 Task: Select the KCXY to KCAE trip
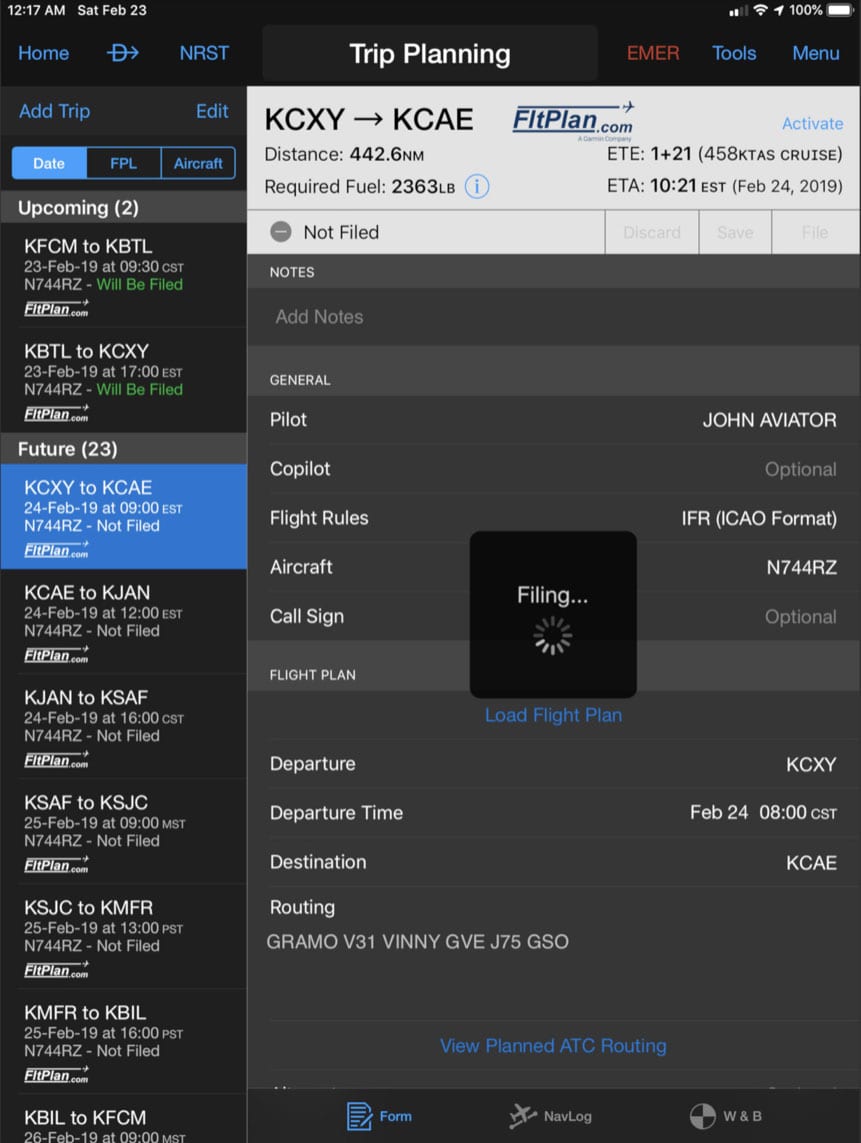click(123, 516)
